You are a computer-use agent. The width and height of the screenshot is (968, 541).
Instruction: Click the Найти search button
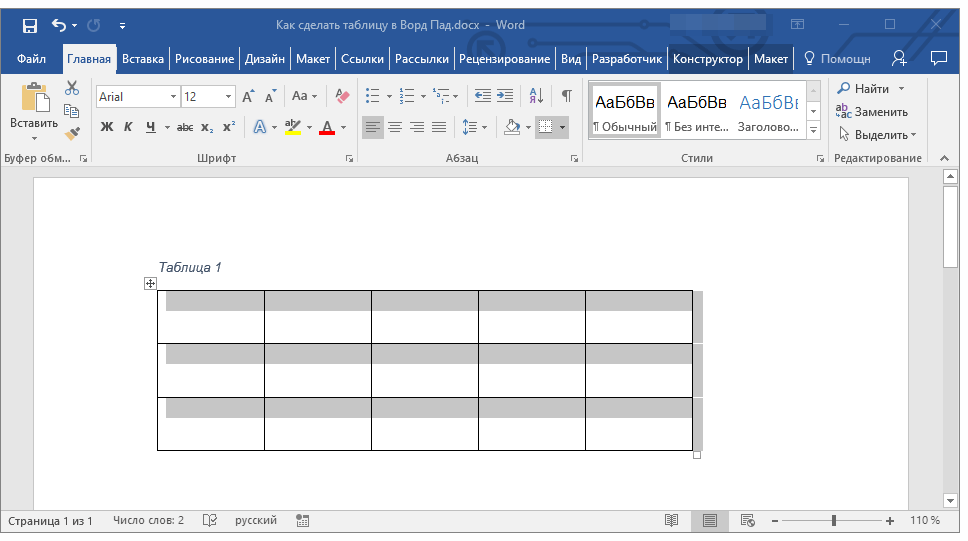click(x=863, y=88)
